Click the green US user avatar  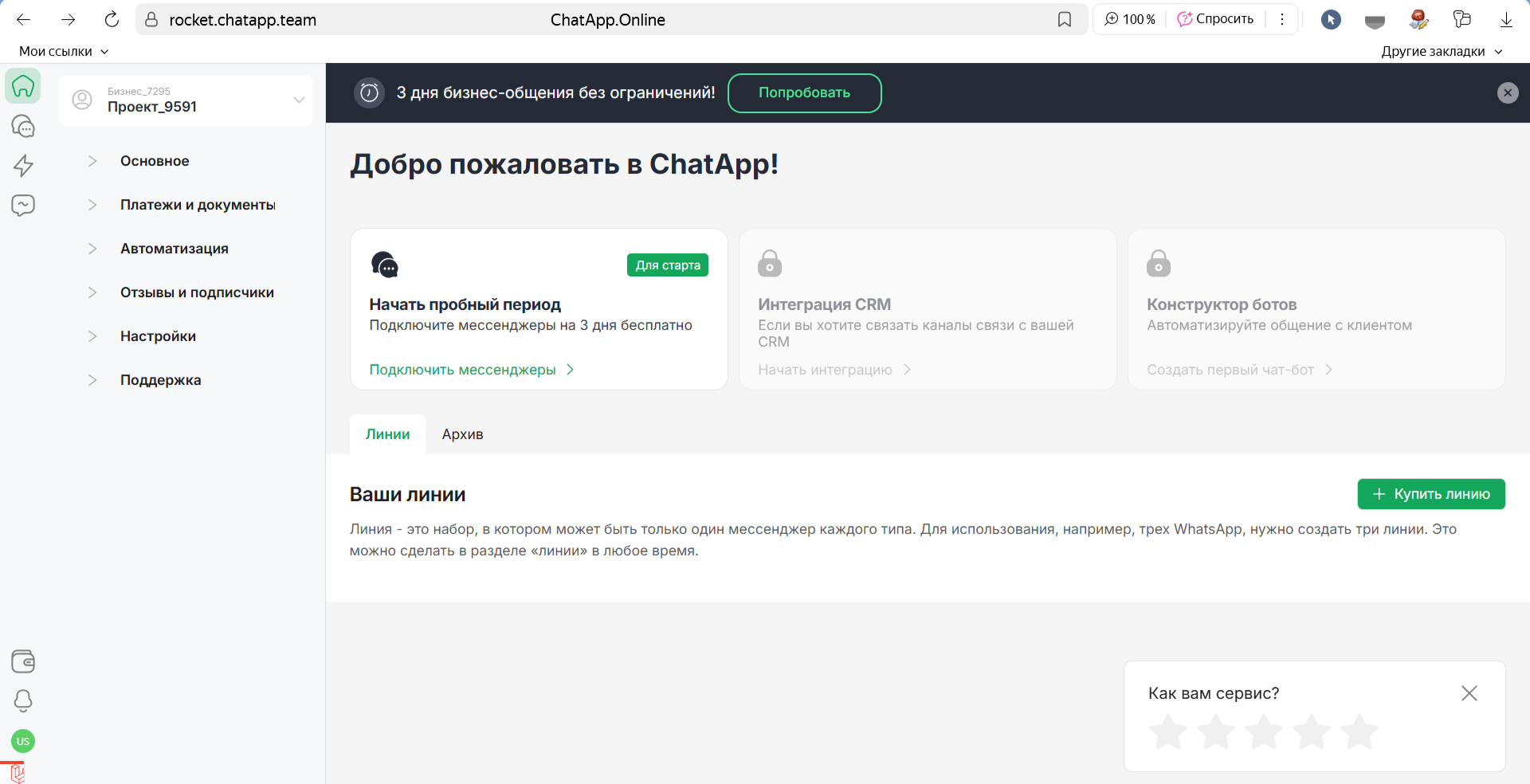click(23, 741)
